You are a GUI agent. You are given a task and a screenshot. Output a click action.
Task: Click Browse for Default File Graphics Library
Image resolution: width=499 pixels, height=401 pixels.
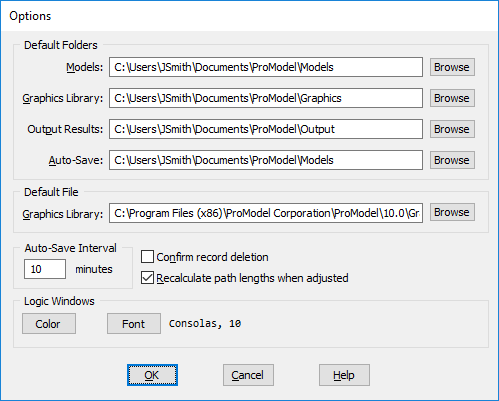(x=452, y=212)
